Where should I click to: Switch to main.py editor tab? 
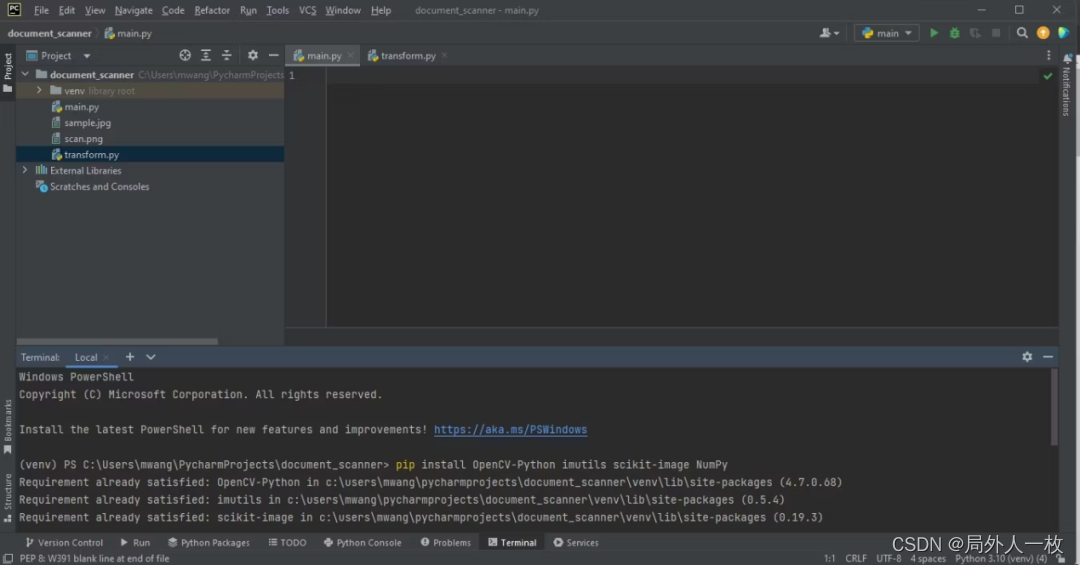(x=324, y=55)
